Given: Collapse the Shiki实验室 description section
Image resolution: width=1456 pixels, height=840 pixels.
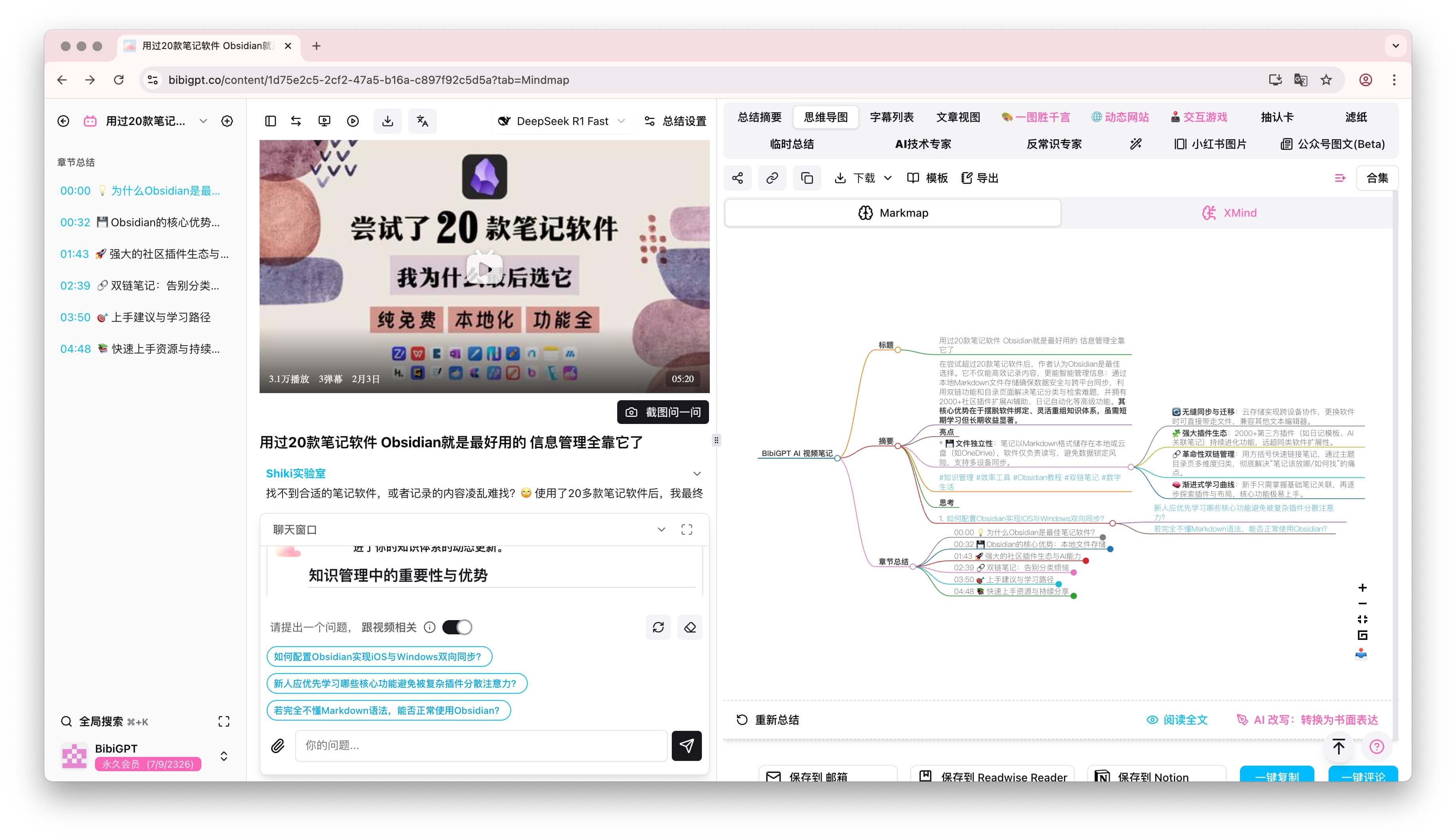Looking at the screenshot, I should coord(697,473).
